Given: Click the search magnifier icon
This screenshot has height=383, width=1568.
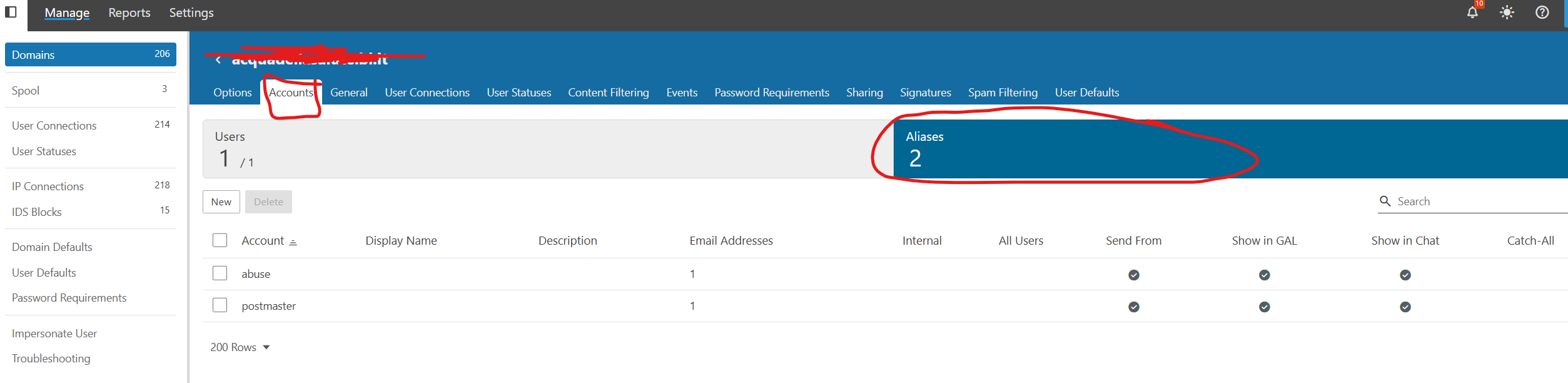Looking at the screenshot, I should point(1385,201).
